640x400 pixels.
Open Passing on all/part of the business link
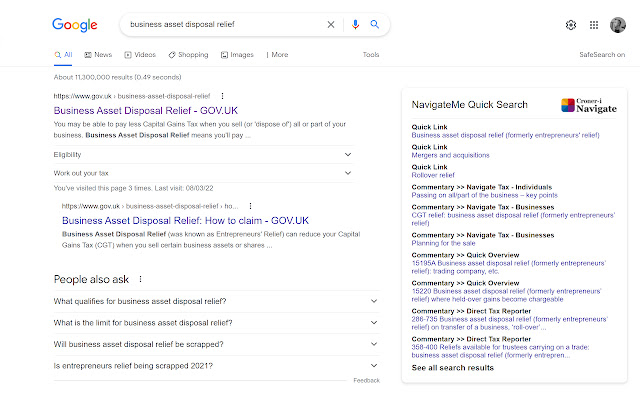pos(484,195)
